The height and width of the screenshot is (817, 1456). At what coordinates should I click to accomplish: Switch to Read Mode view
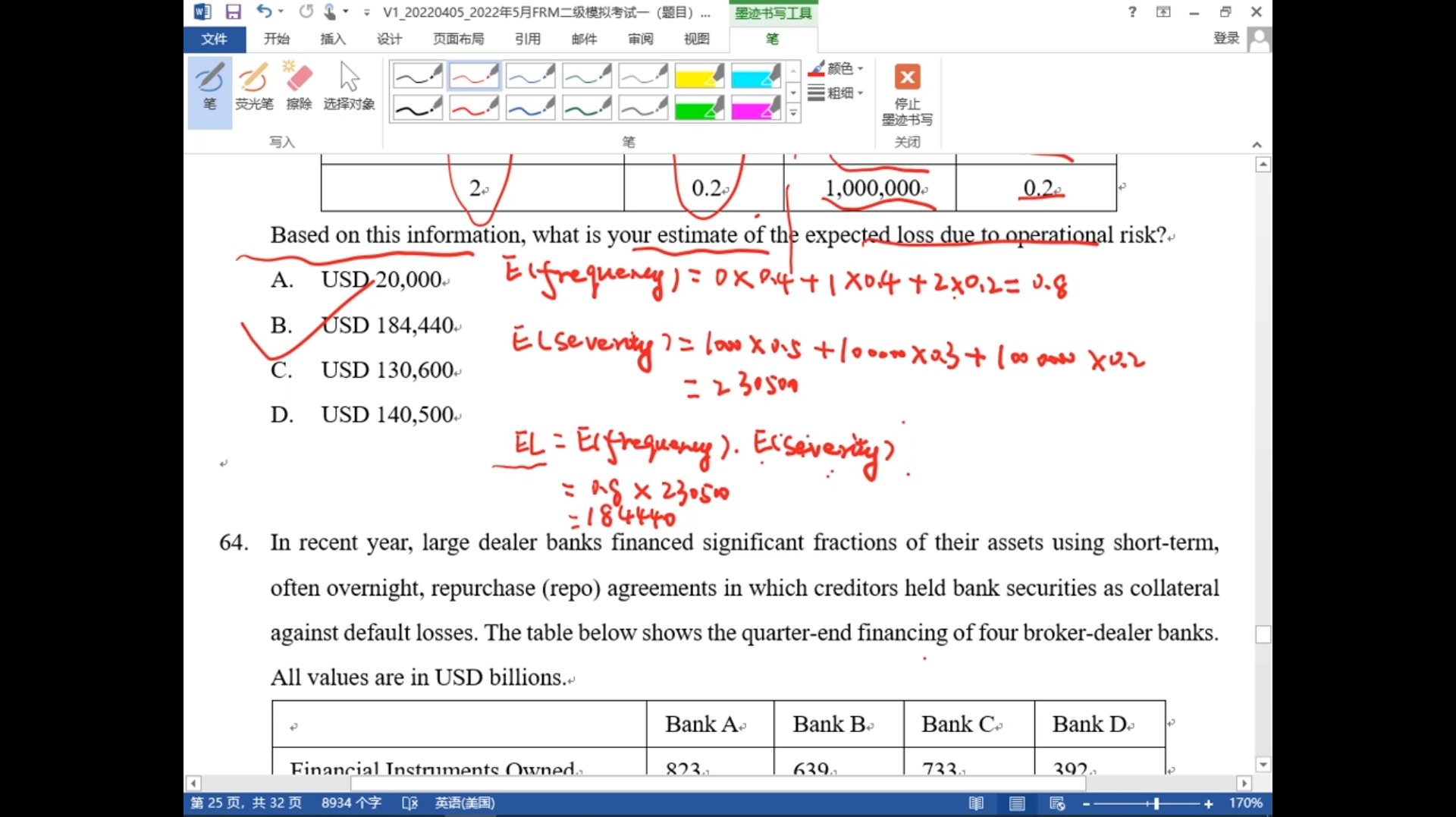pyautogui.click(x=976, y=803)
